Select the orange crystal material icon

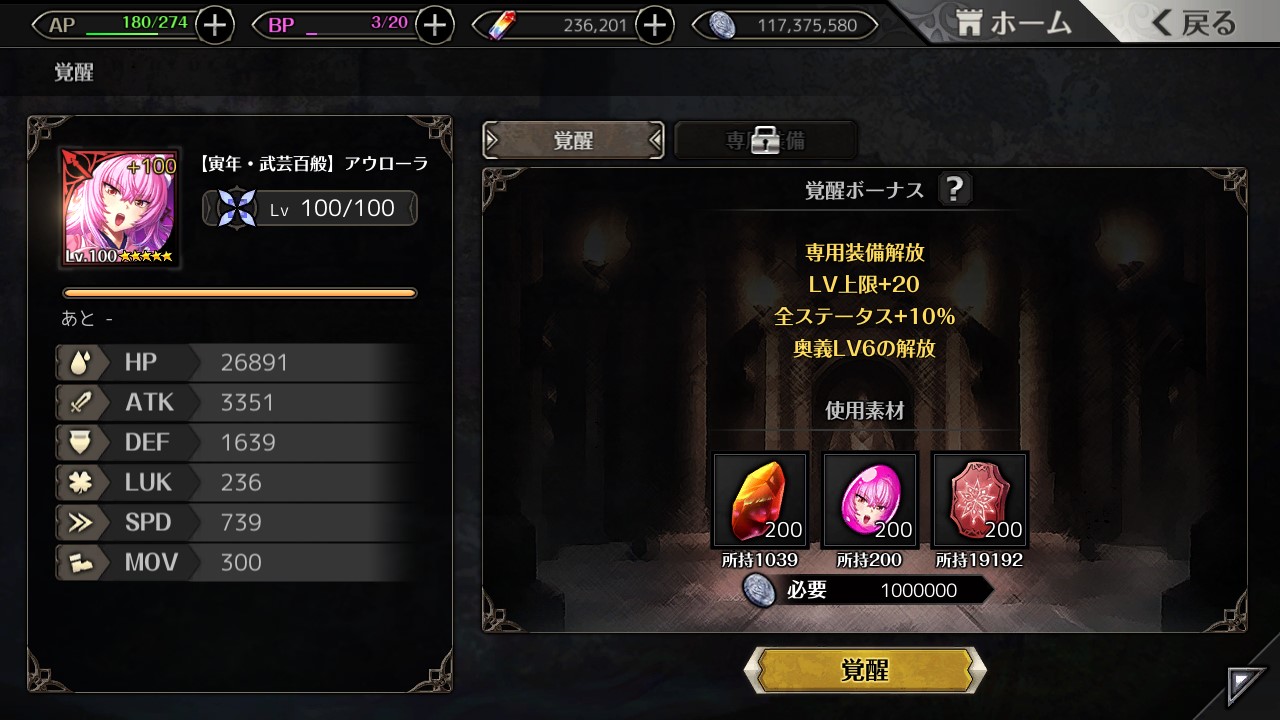760,500
